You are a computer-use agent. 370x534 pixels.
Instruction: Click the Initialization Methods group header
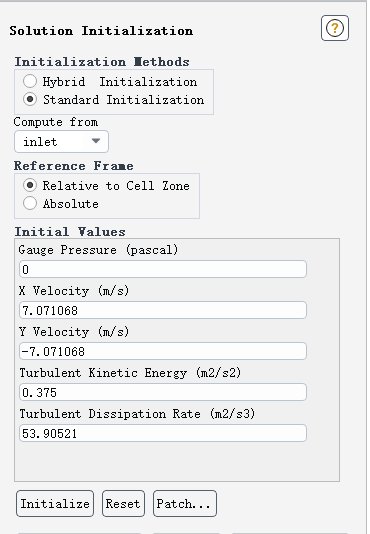(102, 62)
